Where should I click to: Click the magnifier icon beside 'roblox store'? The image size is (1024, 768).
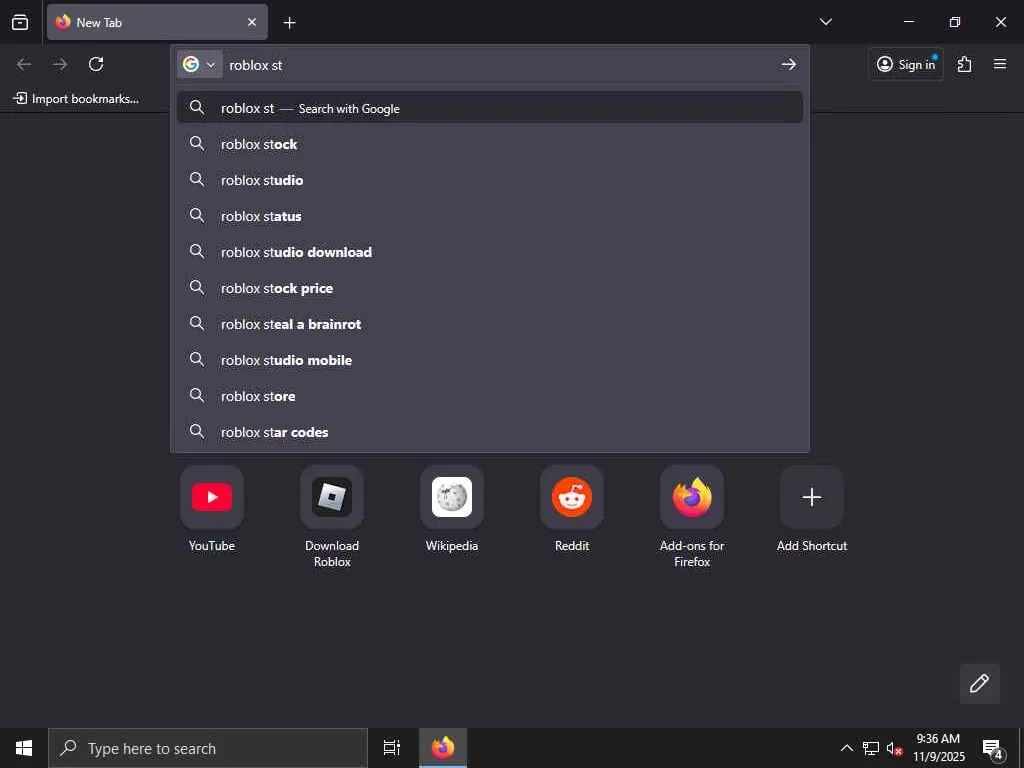[x=197, y=395]
